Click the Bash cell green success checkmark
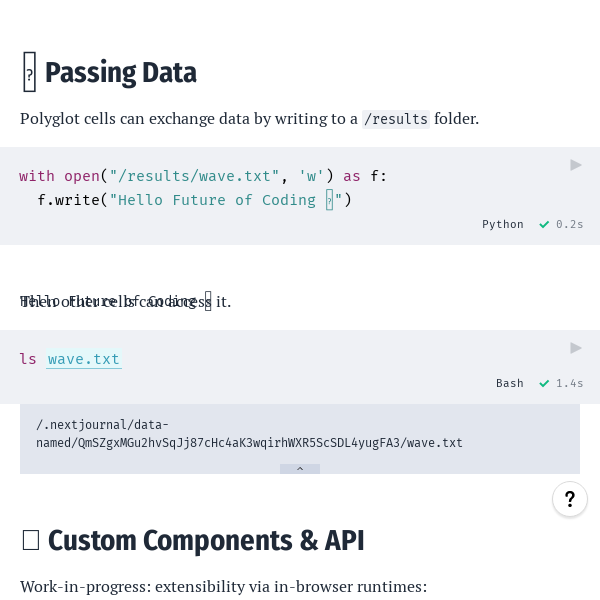Image resolution: width=600 pixels, height=600 pixels. (x=544, y=384)
